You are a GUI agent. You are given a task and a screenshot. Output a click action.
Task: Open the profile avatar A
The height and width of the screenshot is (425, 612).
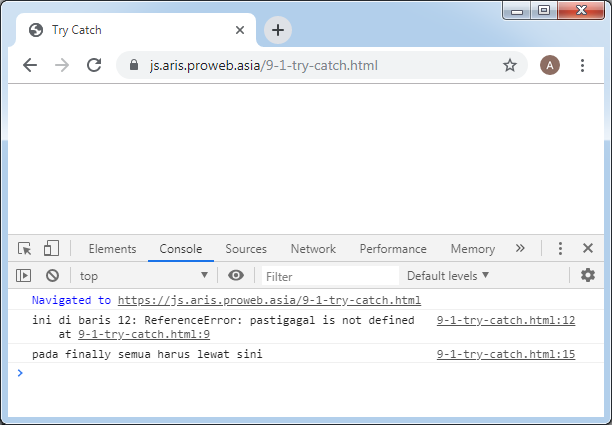pos(550,65)
